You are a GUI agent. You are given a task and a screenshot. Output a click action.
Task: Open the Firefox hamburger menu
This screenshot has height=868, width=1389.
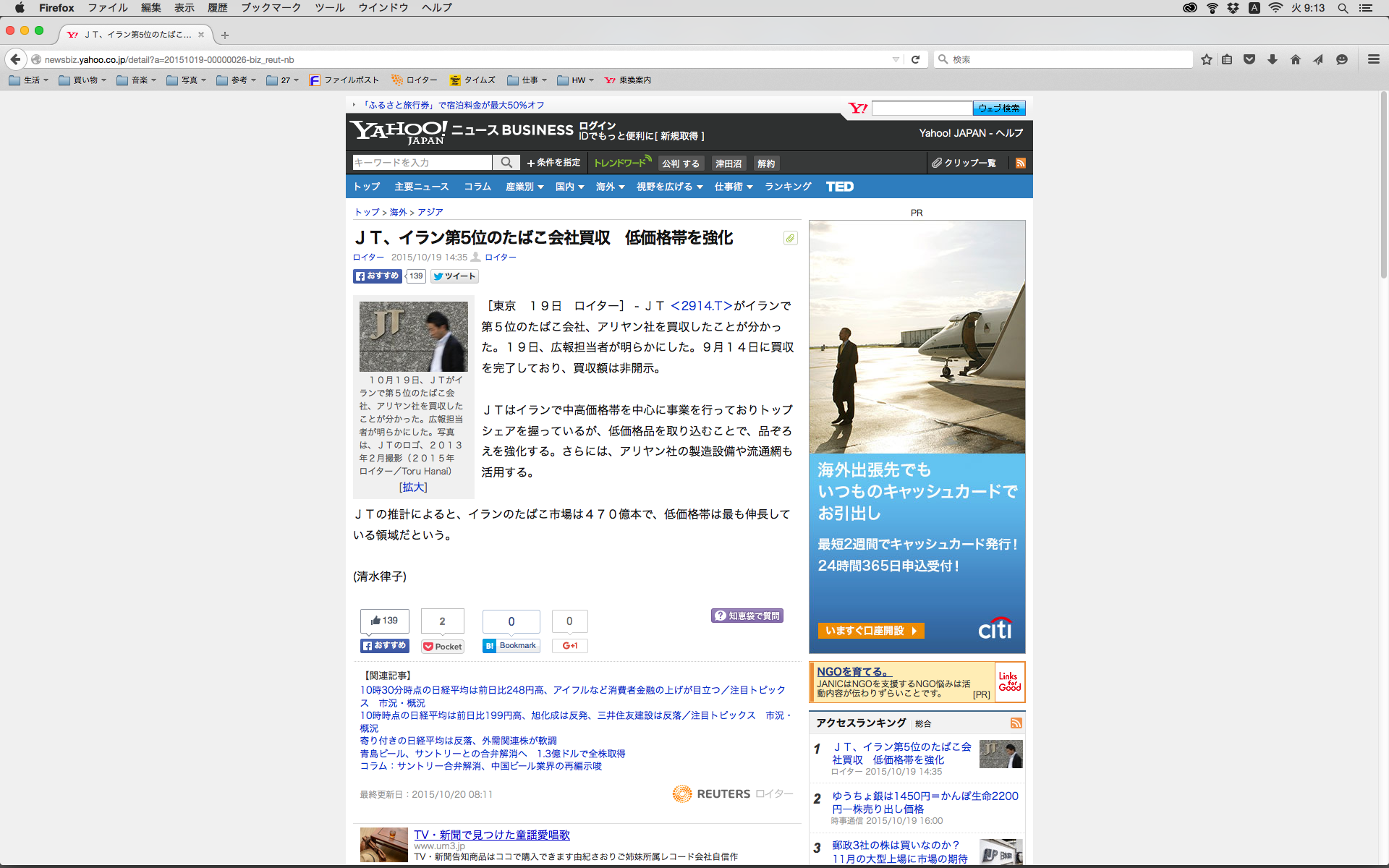tap(1373, 59)
